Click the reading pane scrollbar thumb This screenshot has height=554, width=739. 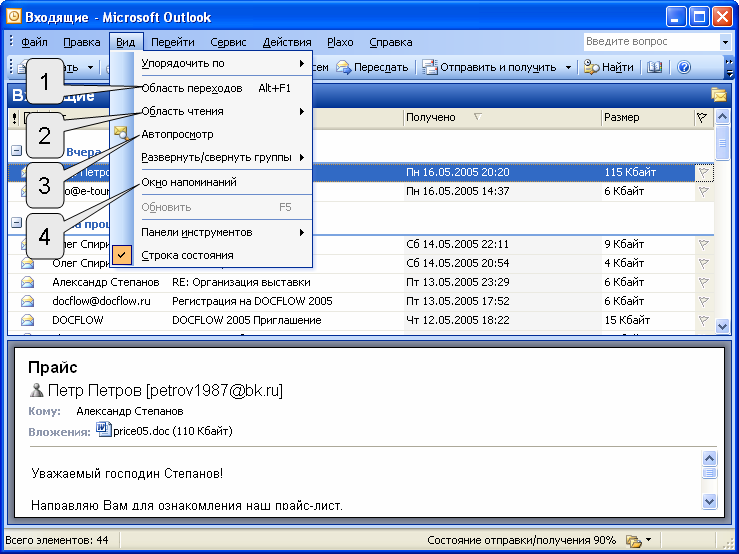tap(709, 473)
